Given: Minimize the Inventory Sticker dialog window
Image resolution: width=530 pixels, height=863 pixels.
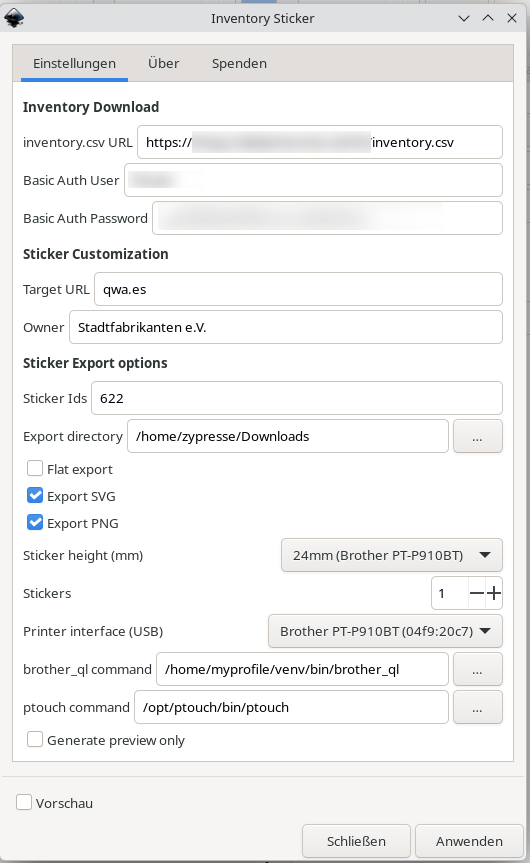Looking at the screenshot, I should [464, 18].
